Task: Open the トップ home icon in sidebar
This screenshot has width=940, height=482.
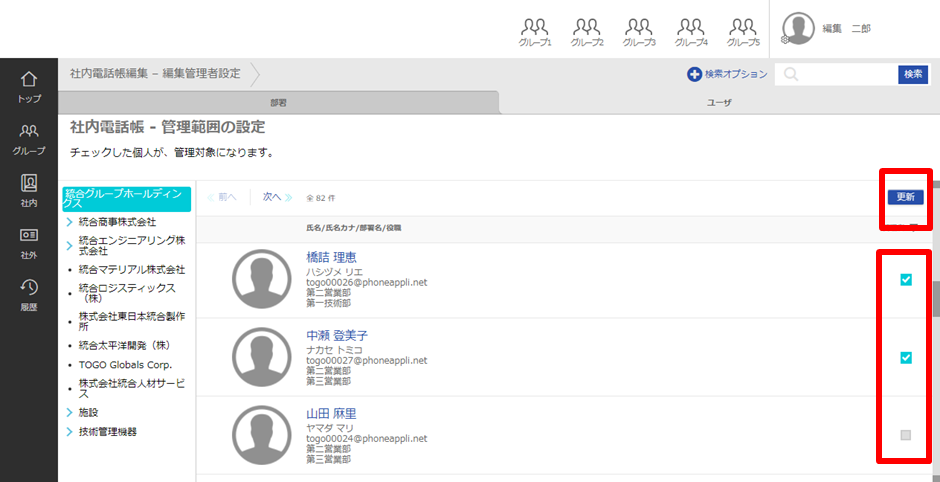Action: pyautogui.click(x=29, y=86)
